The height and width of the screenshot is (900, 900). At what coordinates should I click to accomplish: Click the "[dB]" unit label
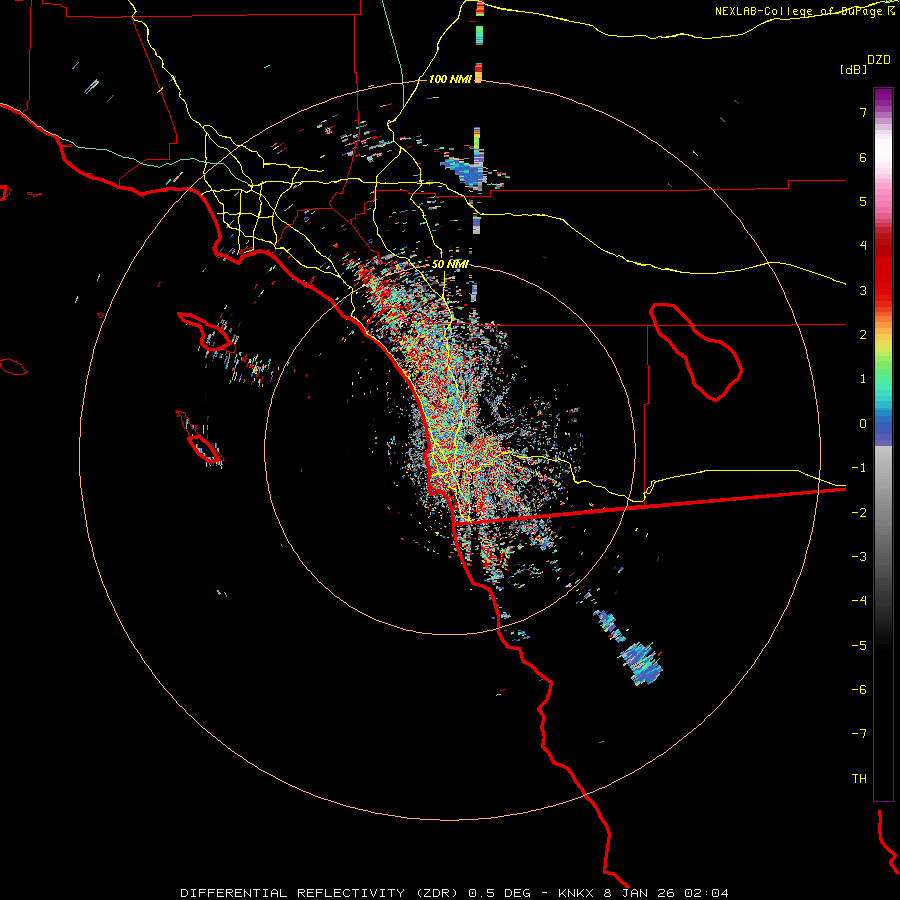(x=854, y=69)
